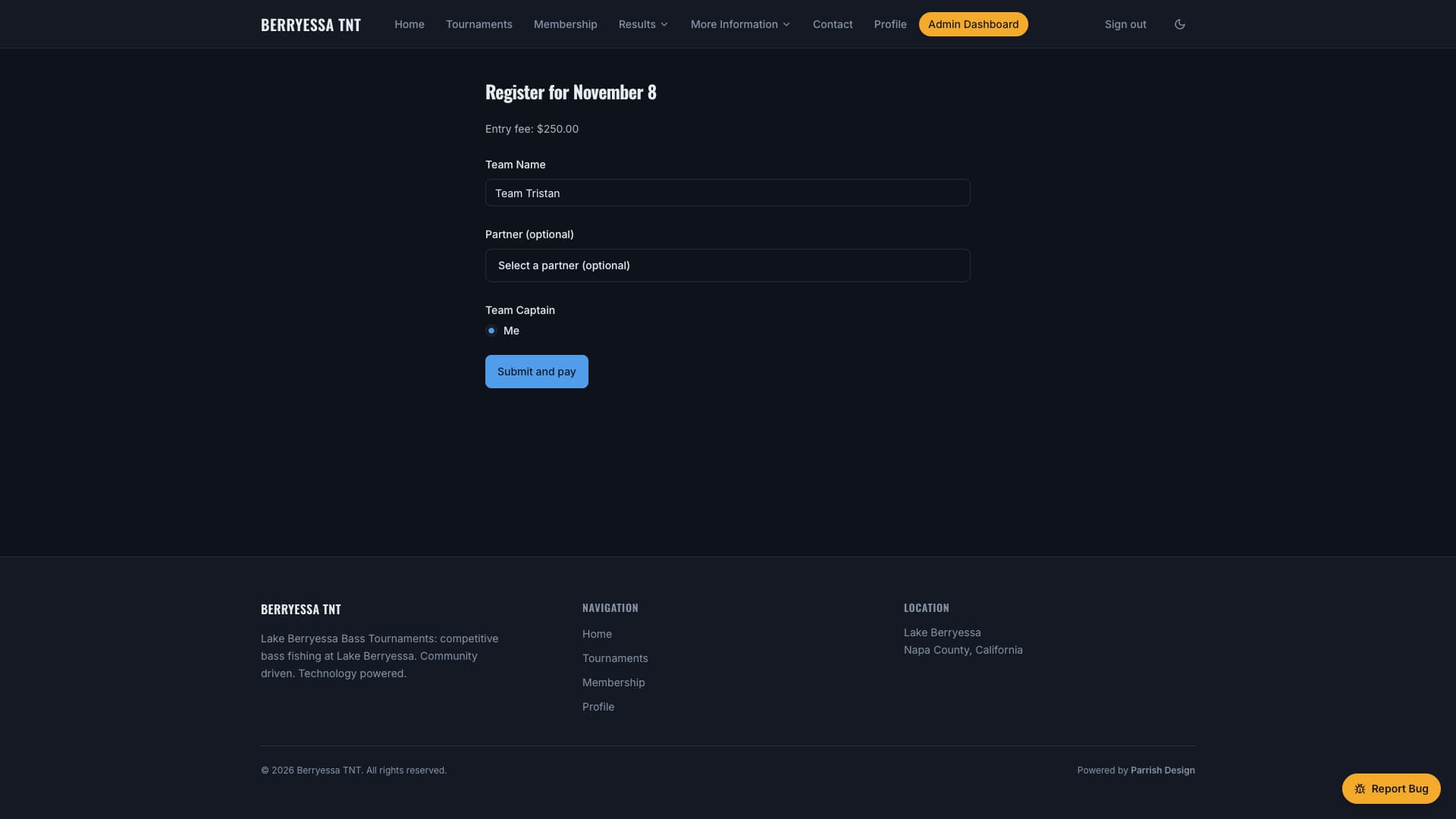Open the Admin Dashboard
Screen dimensions: 1456x819
[973, 24]
